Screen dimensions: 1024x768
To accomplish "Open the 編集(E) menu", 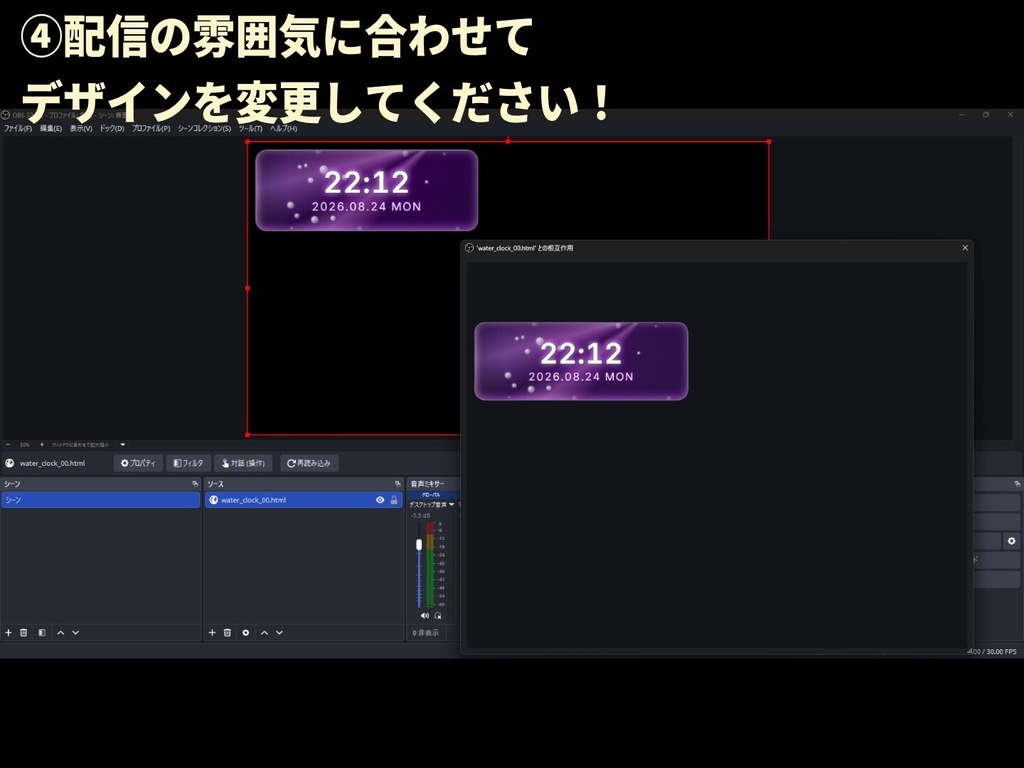I will (50, 129).
